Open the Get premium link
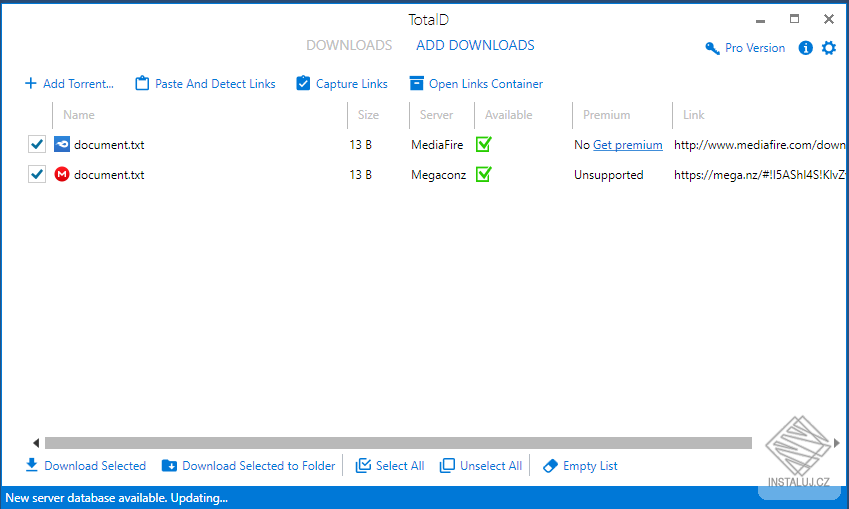Screen dimensions: 849x509 [628, 145]
